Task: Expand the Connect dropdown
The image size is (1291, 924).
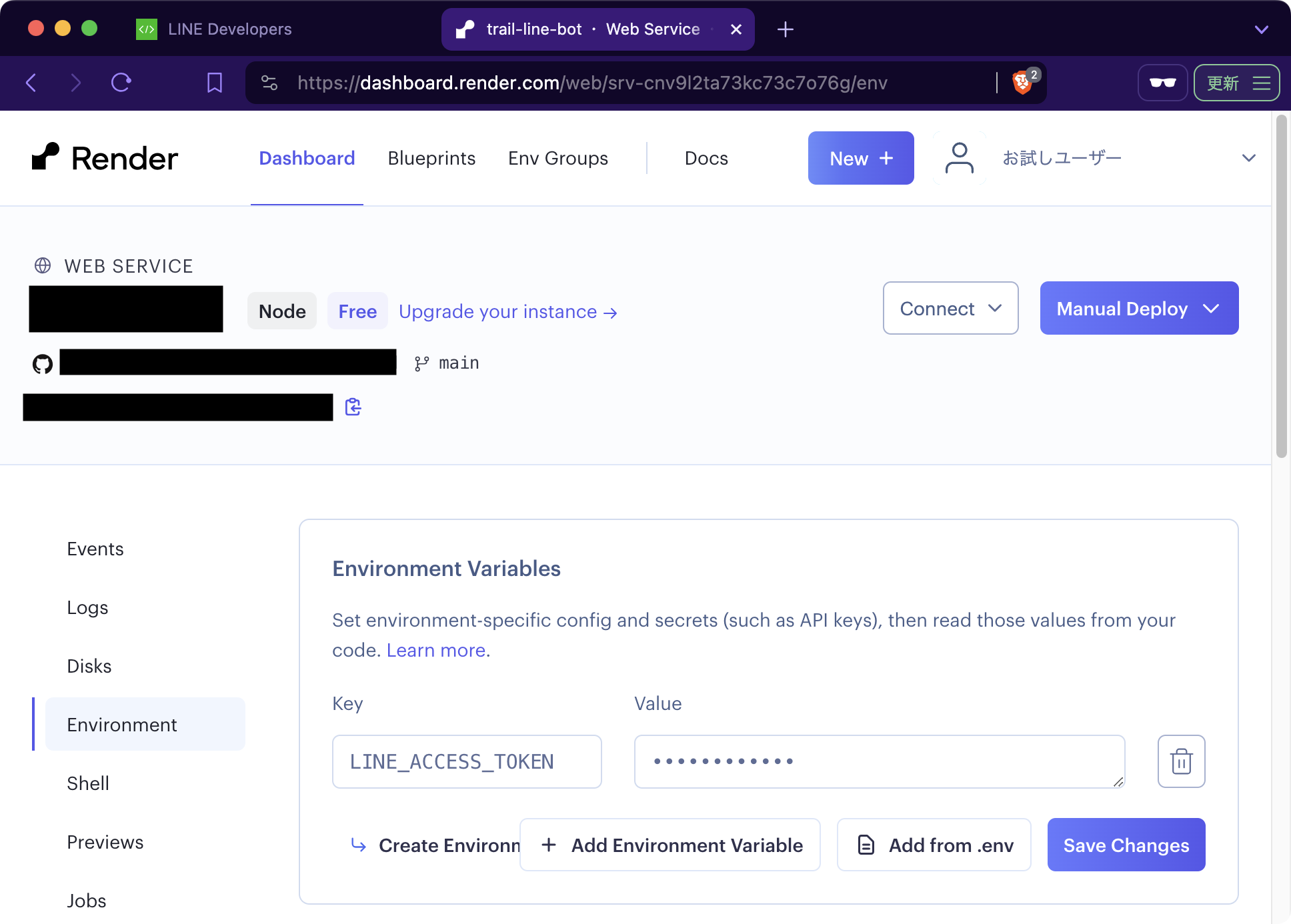Action: click(x=950, y=308)
